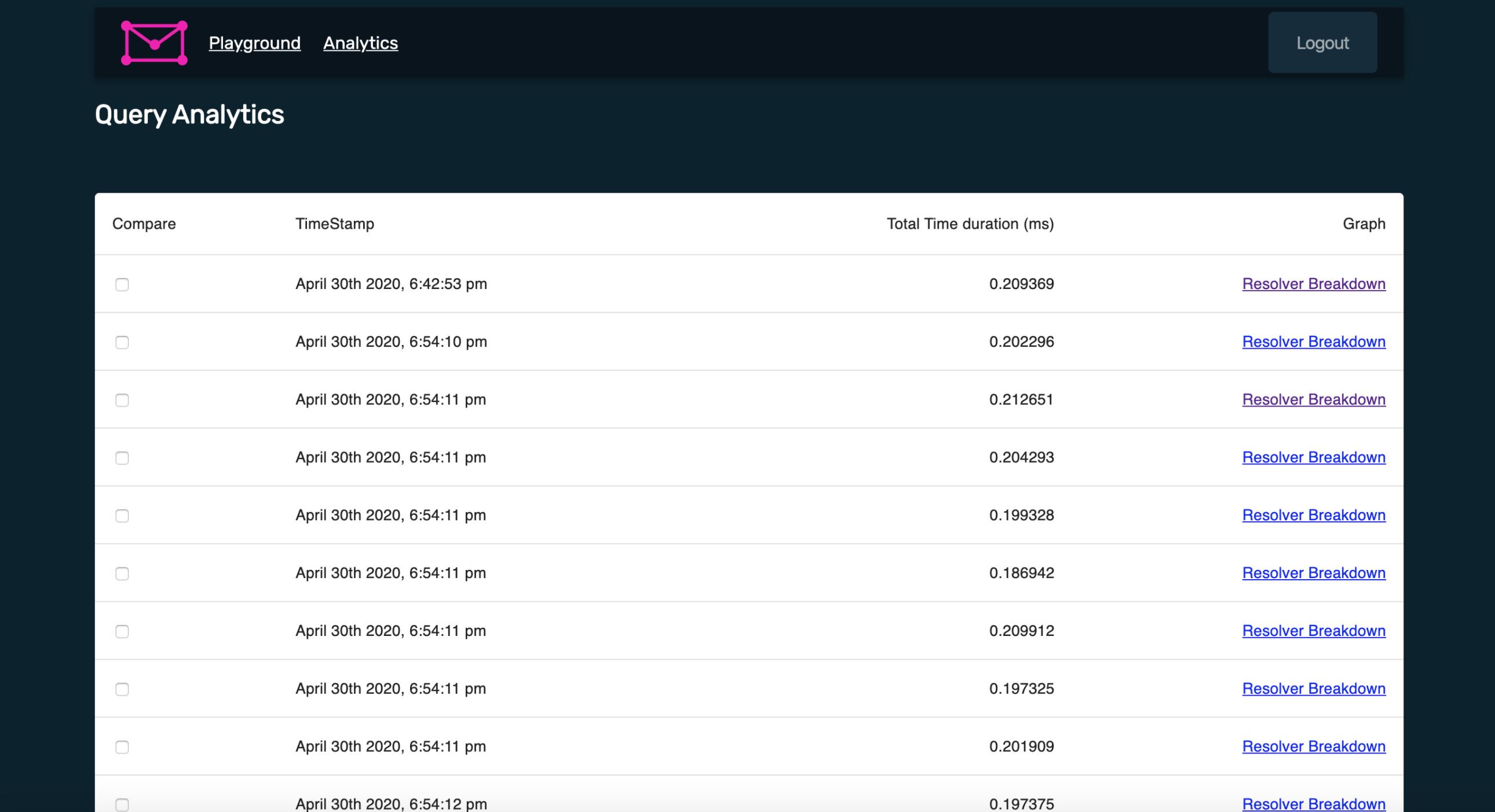Click the Total Time duration column header
Screen dimensions: 1495x812
tap(970, 224)
